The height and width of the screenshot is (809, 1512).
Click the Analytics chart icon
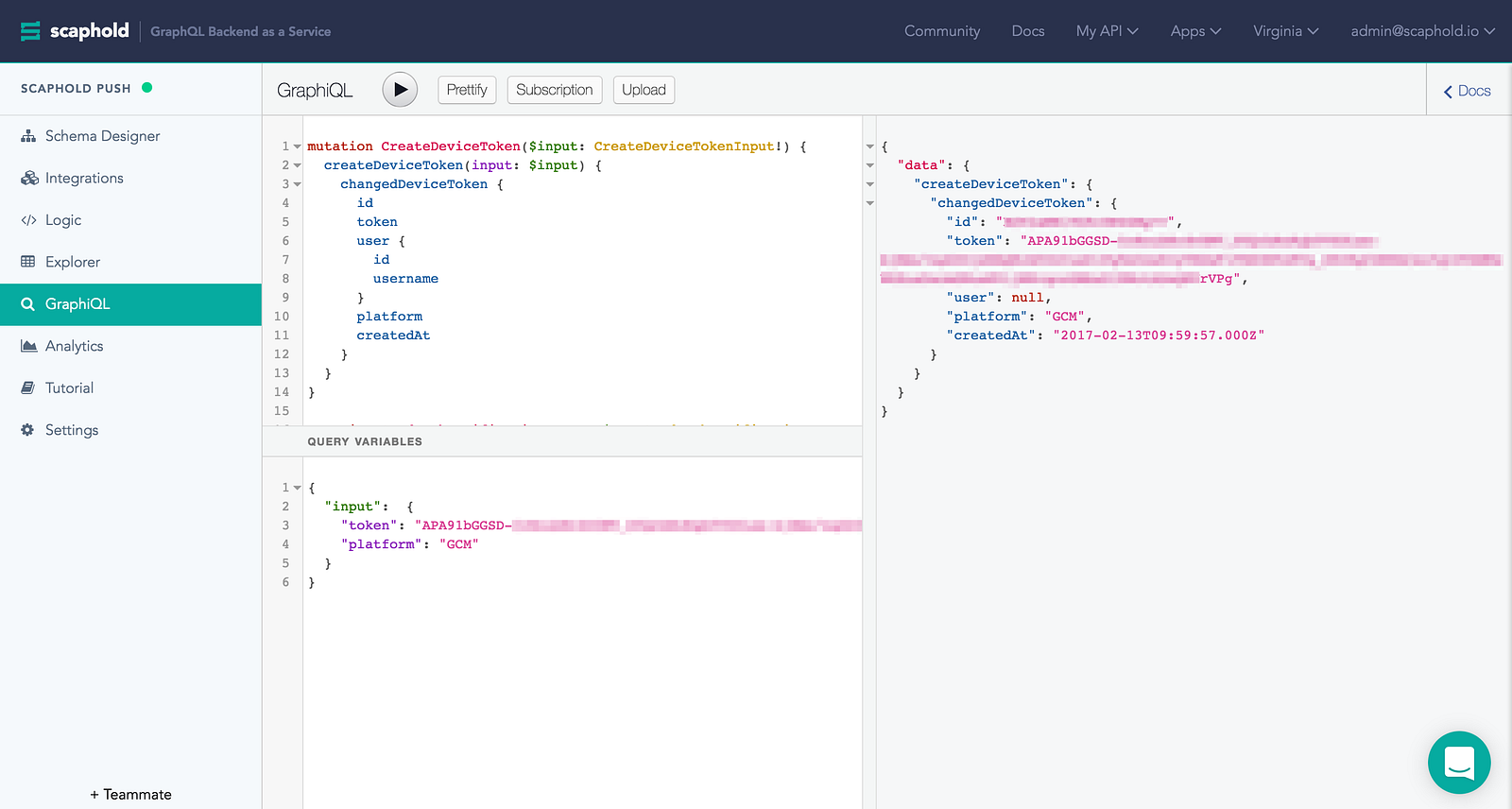(x=28, y=346)
